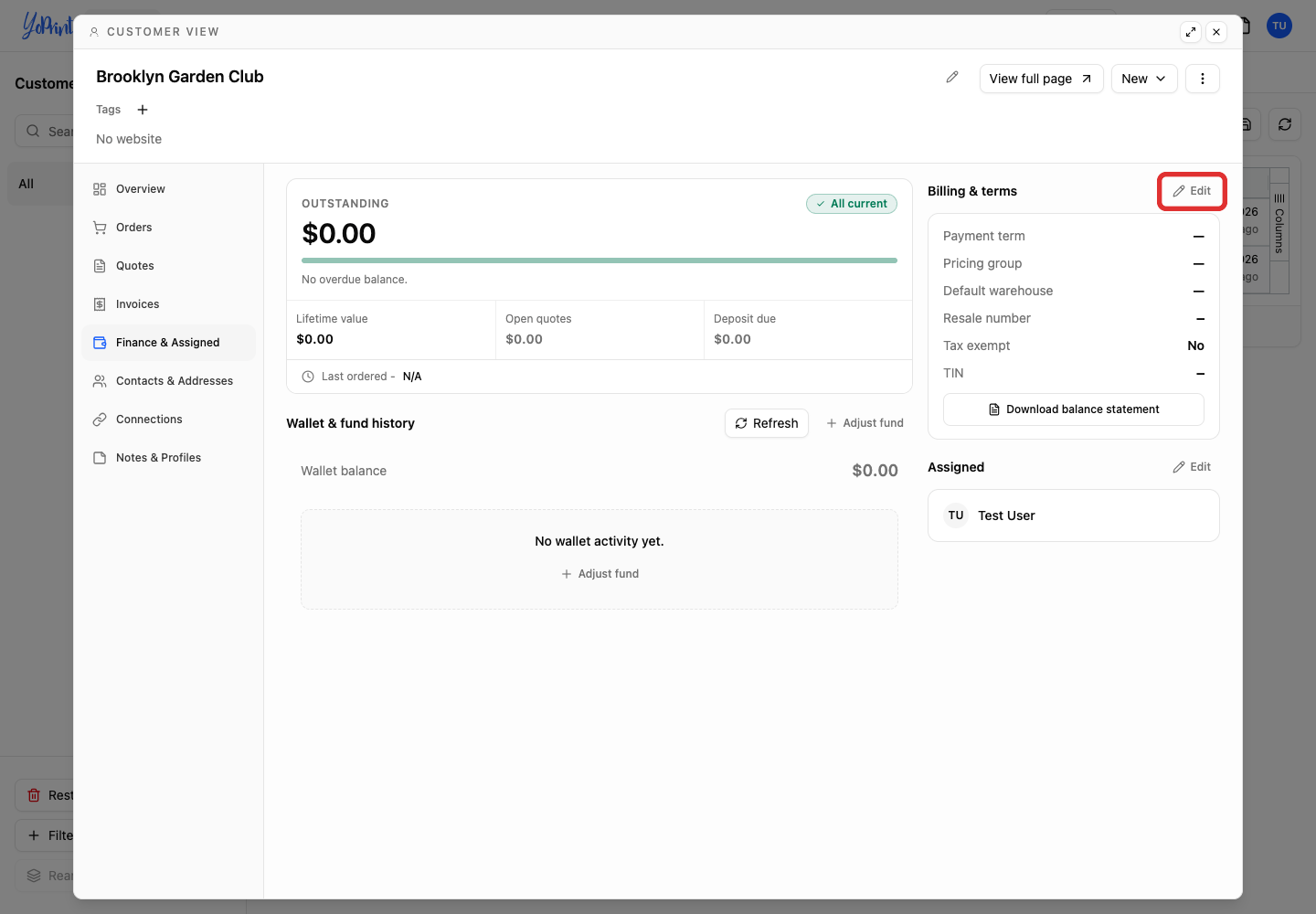Refresh wallet & fund history

pos(767,423)
